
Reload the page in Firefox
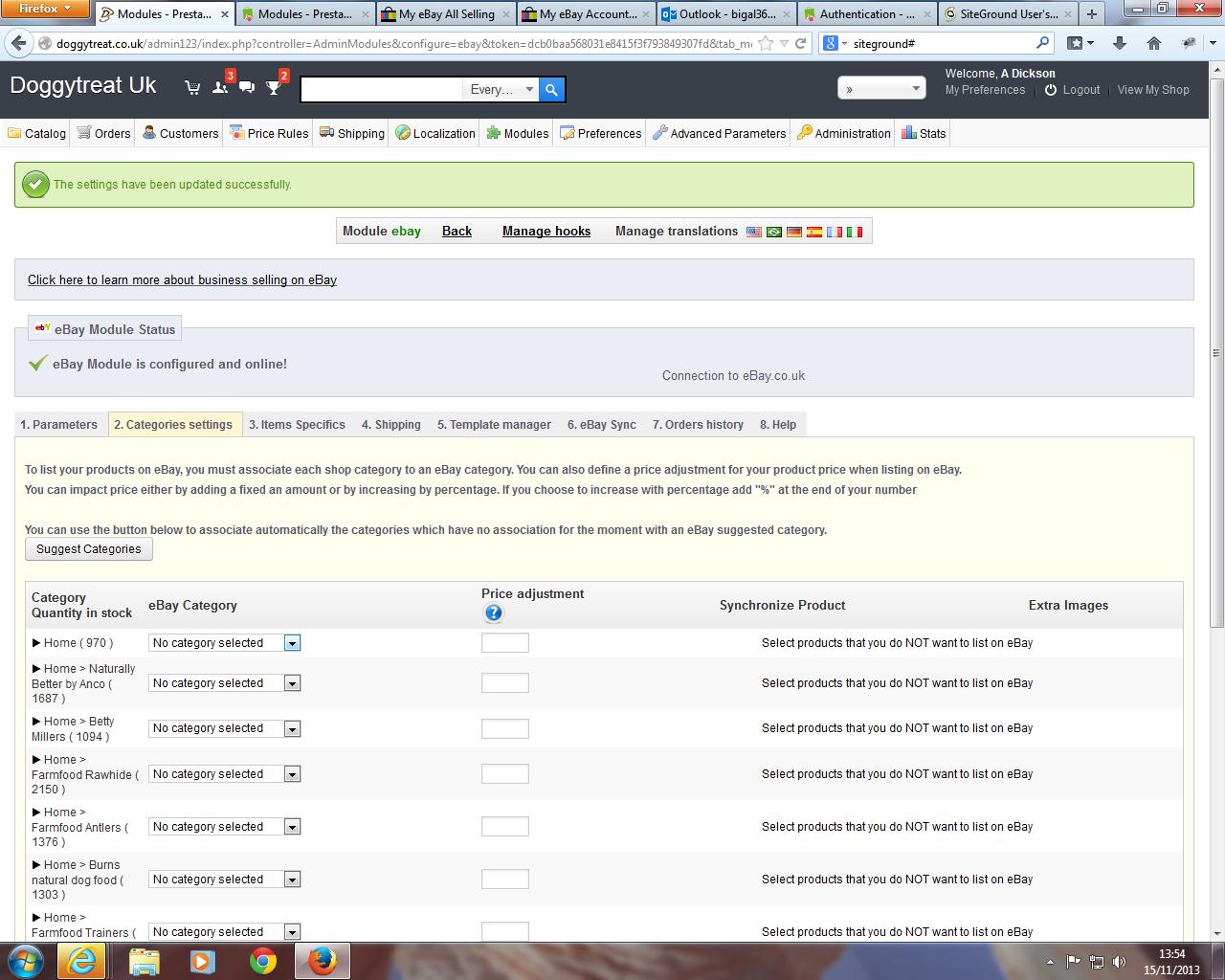click(x=801, y=43)
